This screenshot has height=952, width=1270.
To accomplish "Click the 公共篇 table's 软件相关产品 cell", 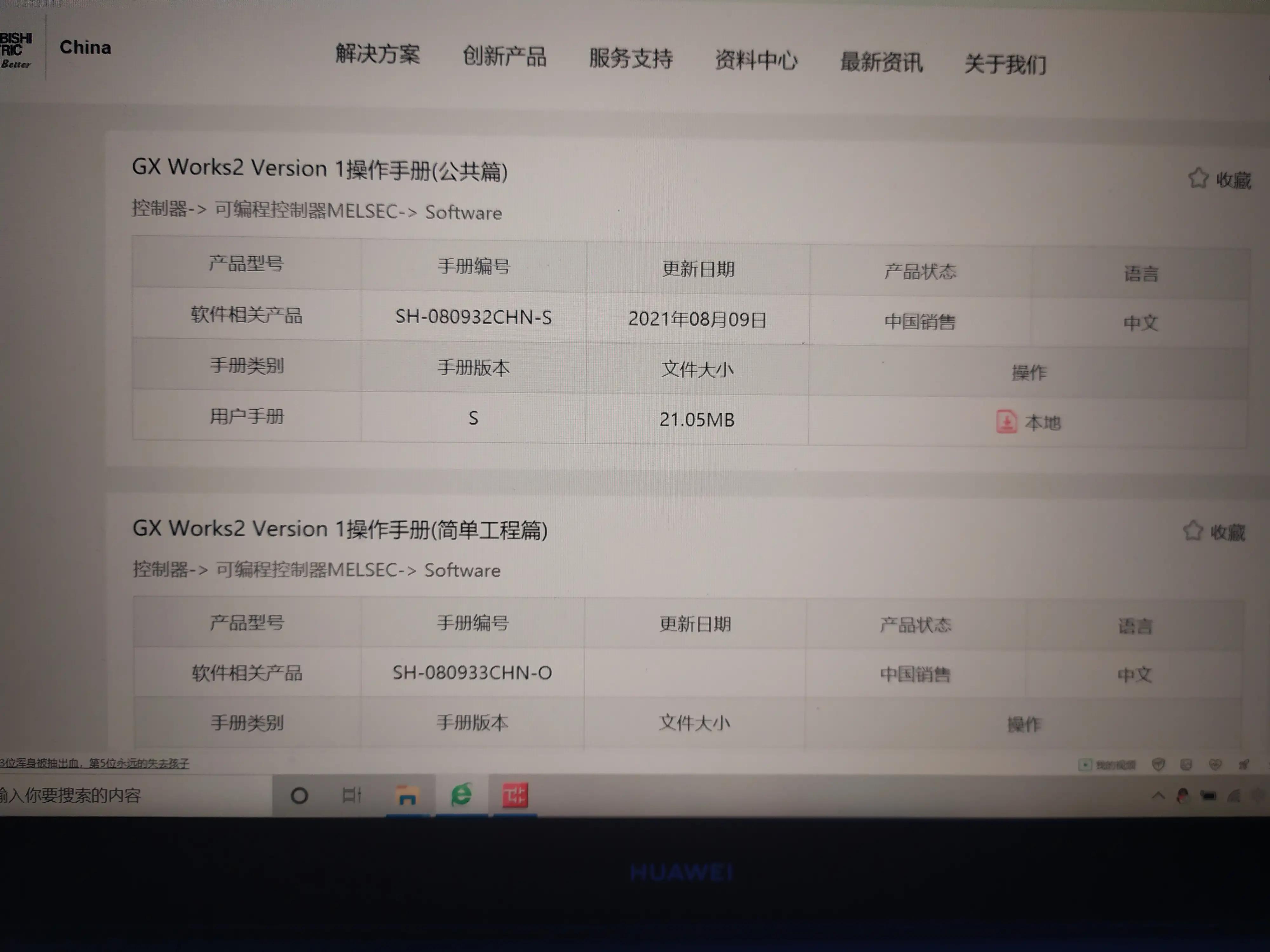I will [x=247, y=314].
